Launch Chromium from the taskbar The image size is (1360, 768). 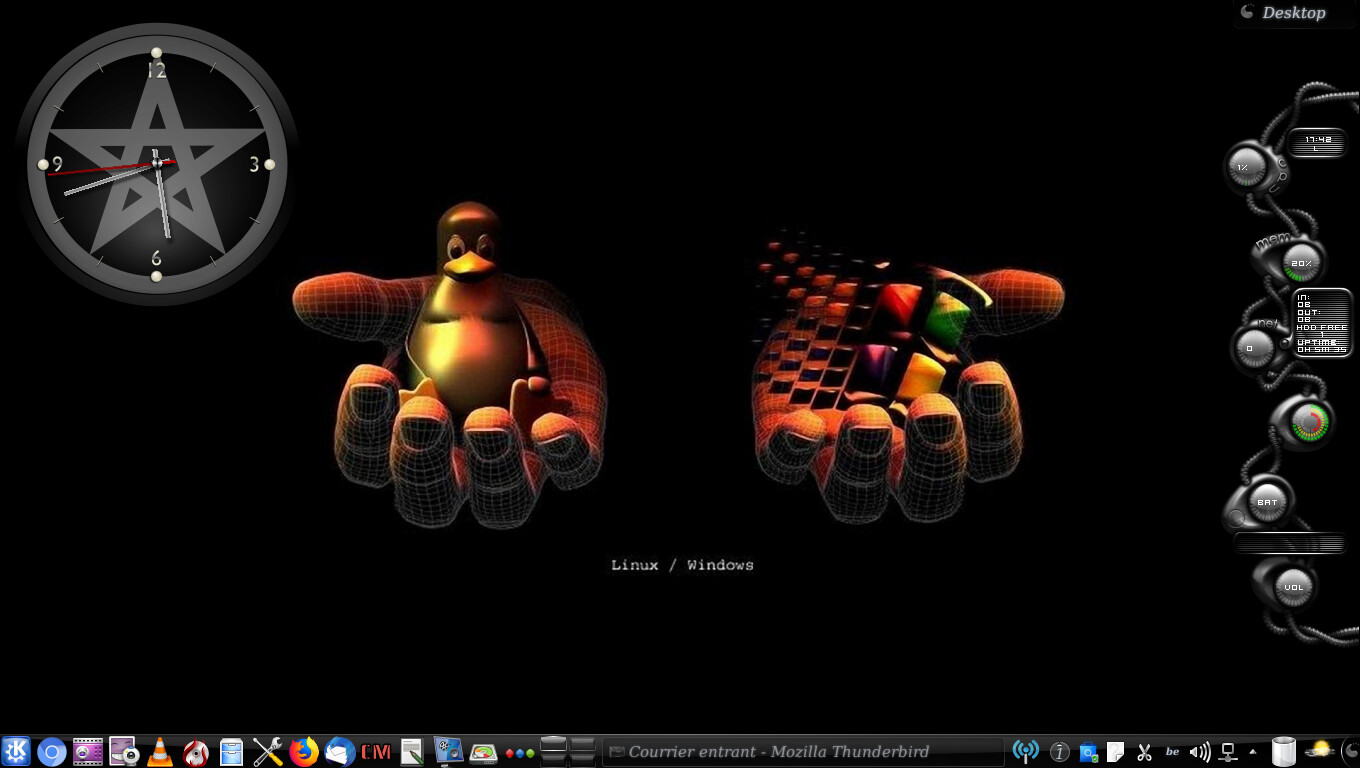tap(52, 751)
